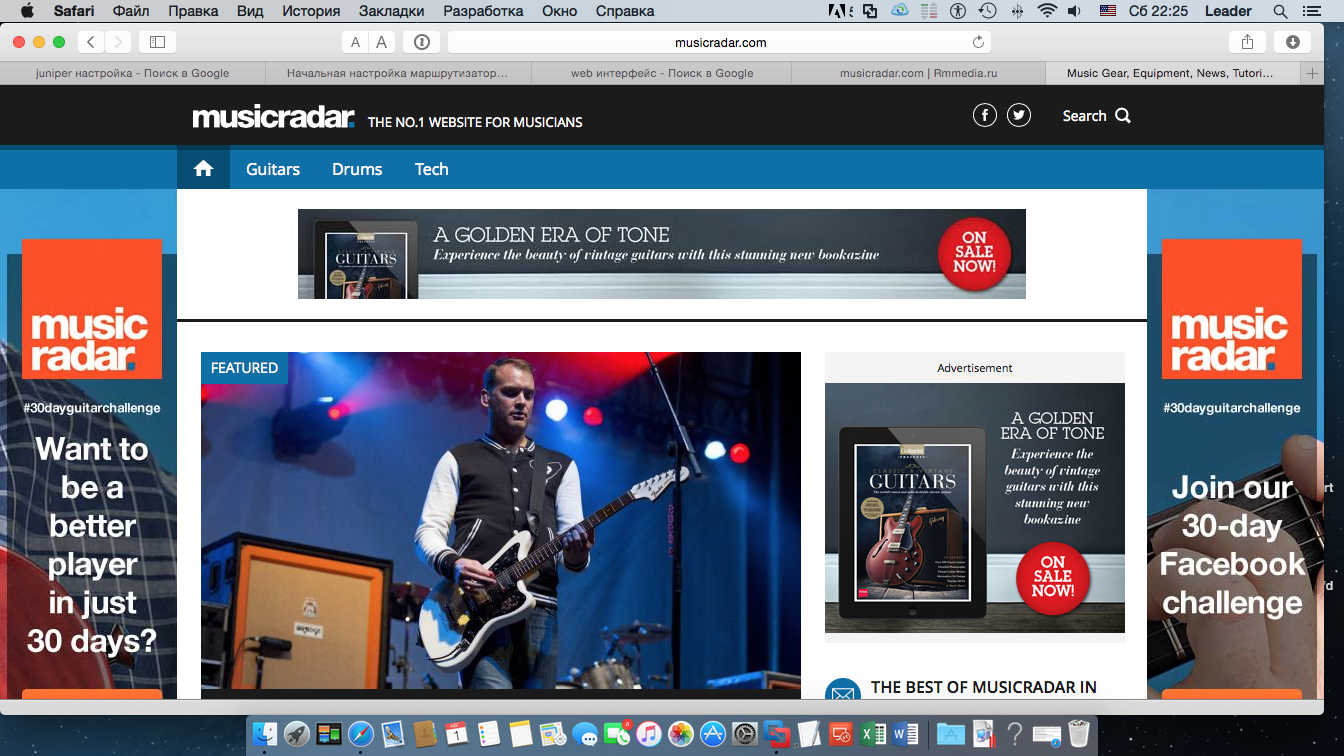
Task: Switch to Начальная настройка маршрутизатора tab
Action: tap(398, 73)
